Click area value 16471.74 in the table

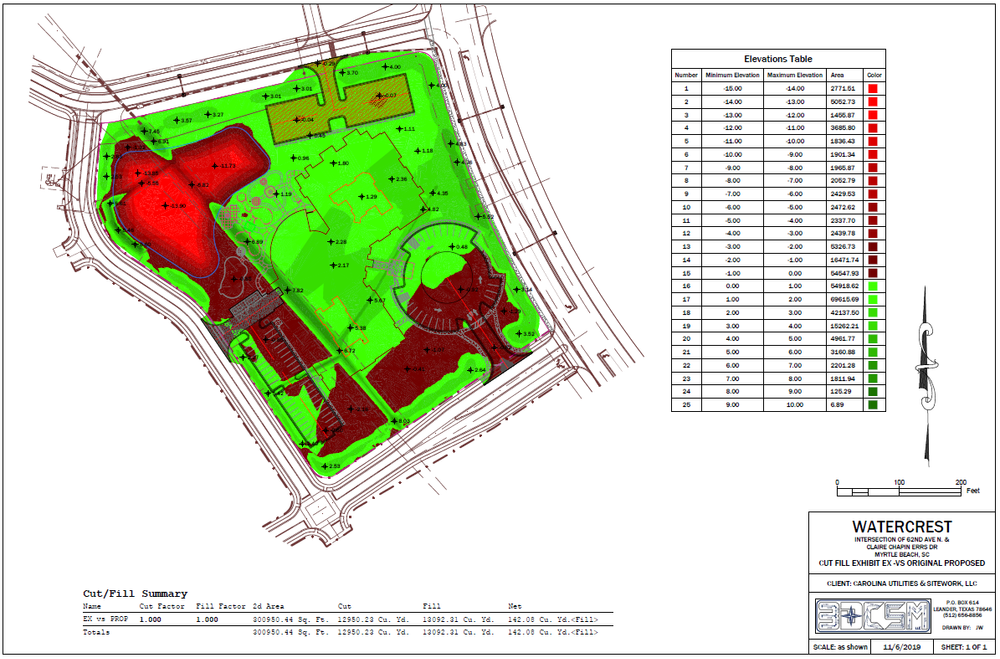[844, 260]
